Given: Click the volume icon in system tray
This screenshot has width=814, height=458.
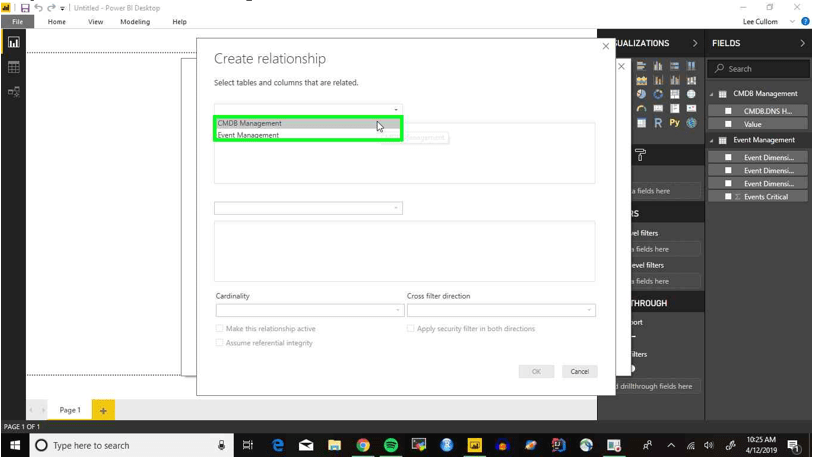Looking at the screenshot, I should click(709, 446).
